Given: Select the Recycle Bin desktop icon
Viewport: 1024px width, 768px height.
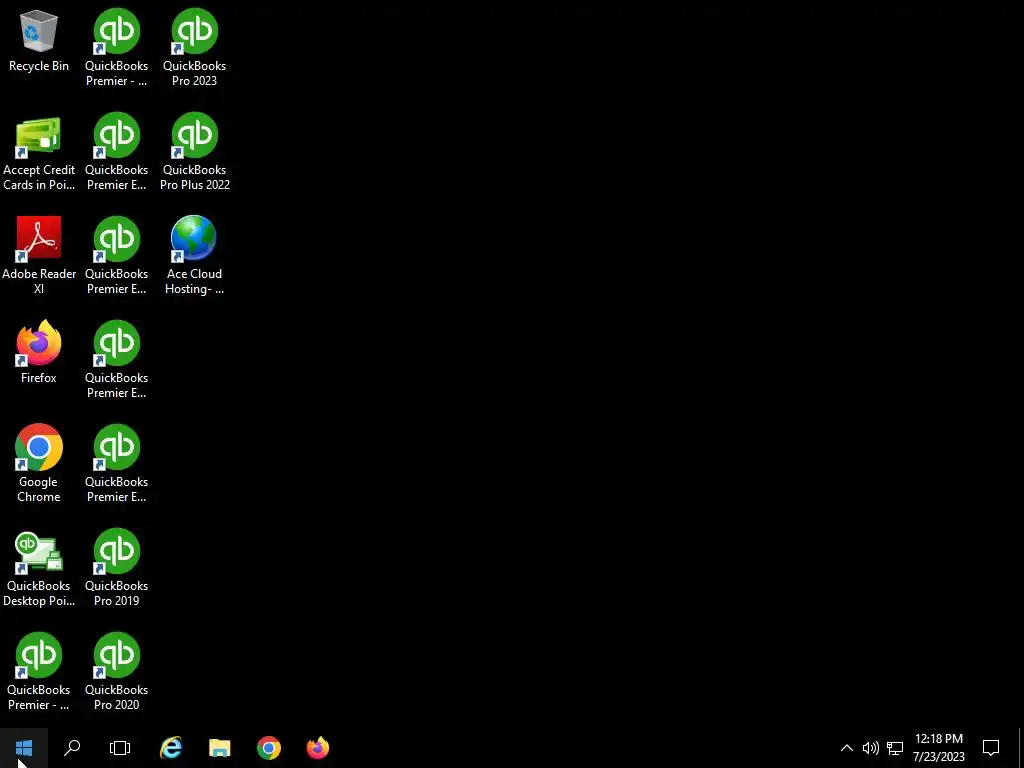Looking at the screenshot, I should (x=39, y=41).
